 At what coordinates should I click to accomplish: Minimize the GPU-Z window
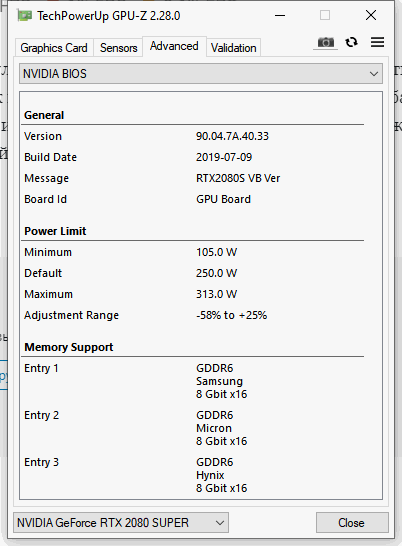click(280, 15)
